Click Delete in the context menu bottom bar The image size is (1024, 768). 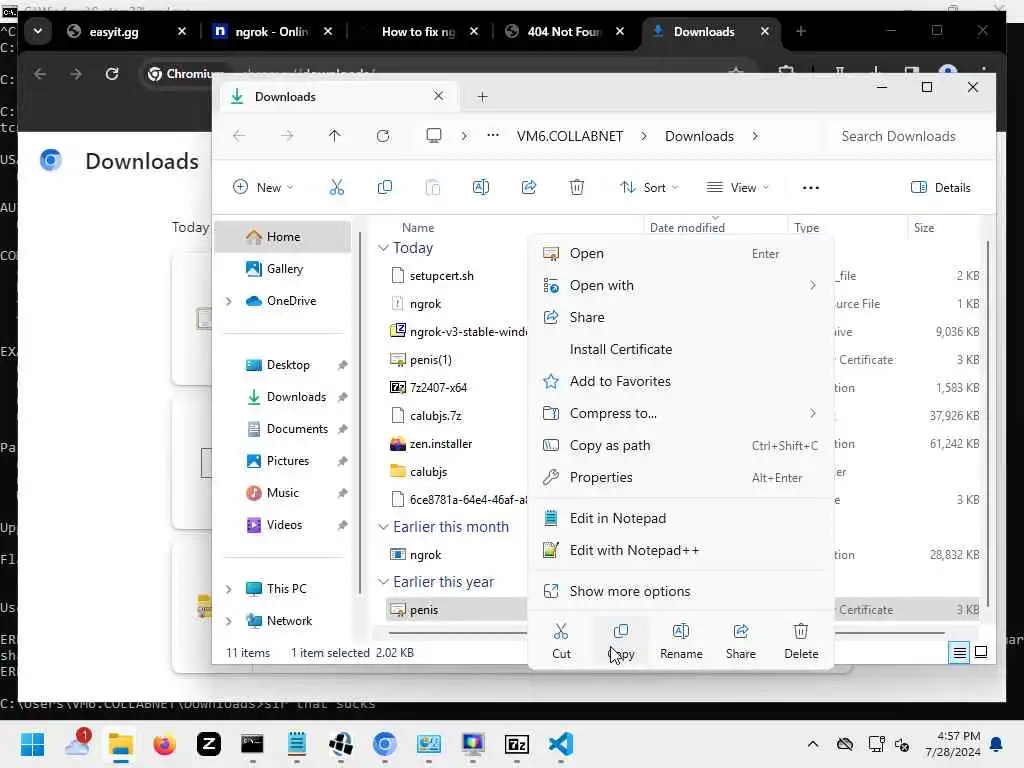[x=801, y=641]
